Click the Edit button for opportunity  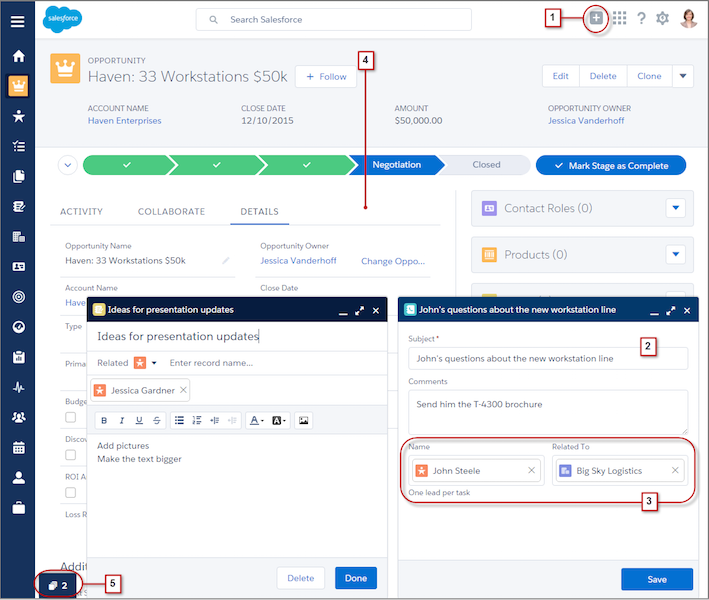click(x=561, y=76)
